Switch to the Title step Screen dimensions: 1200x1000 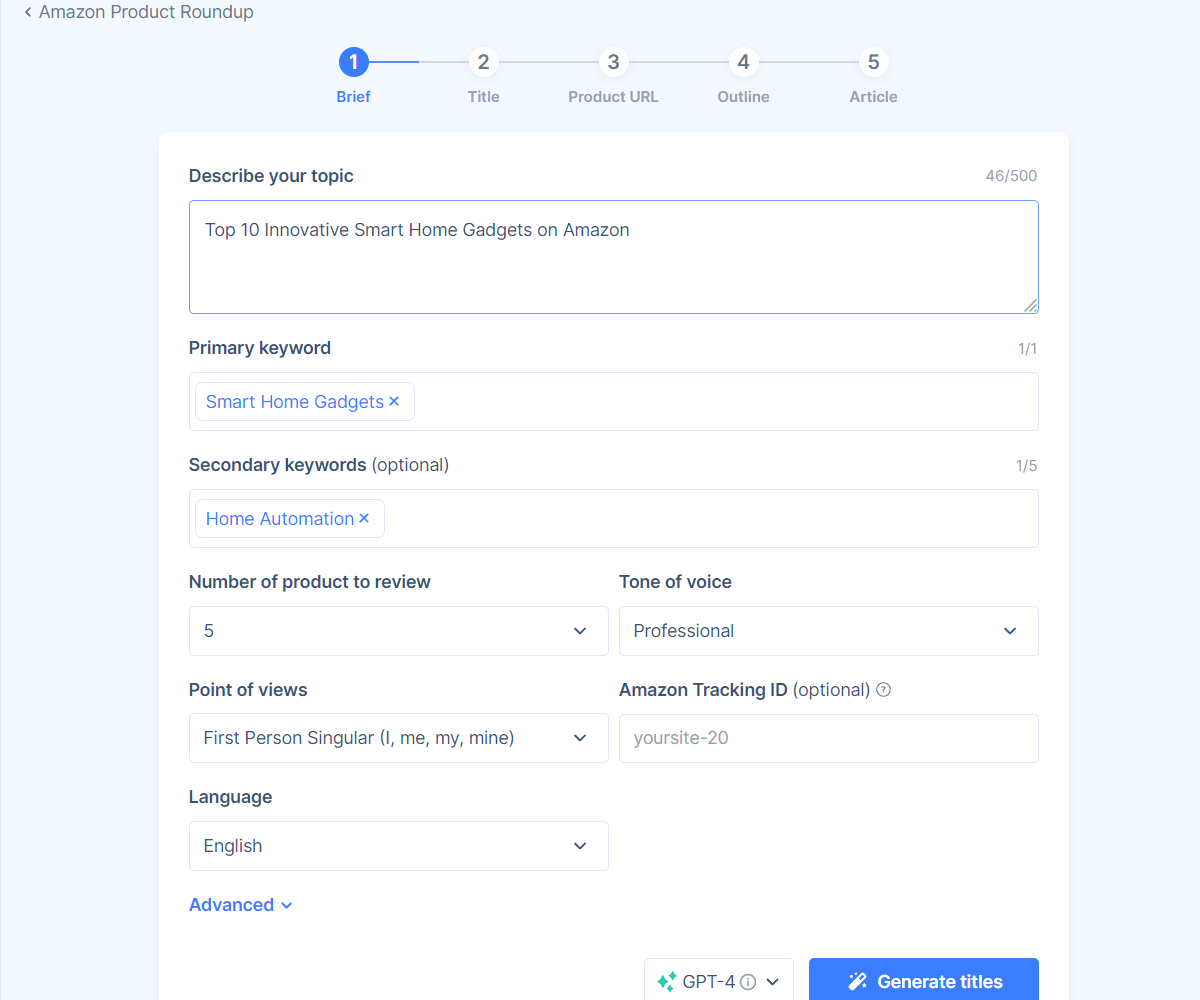[x=483, y=62]
